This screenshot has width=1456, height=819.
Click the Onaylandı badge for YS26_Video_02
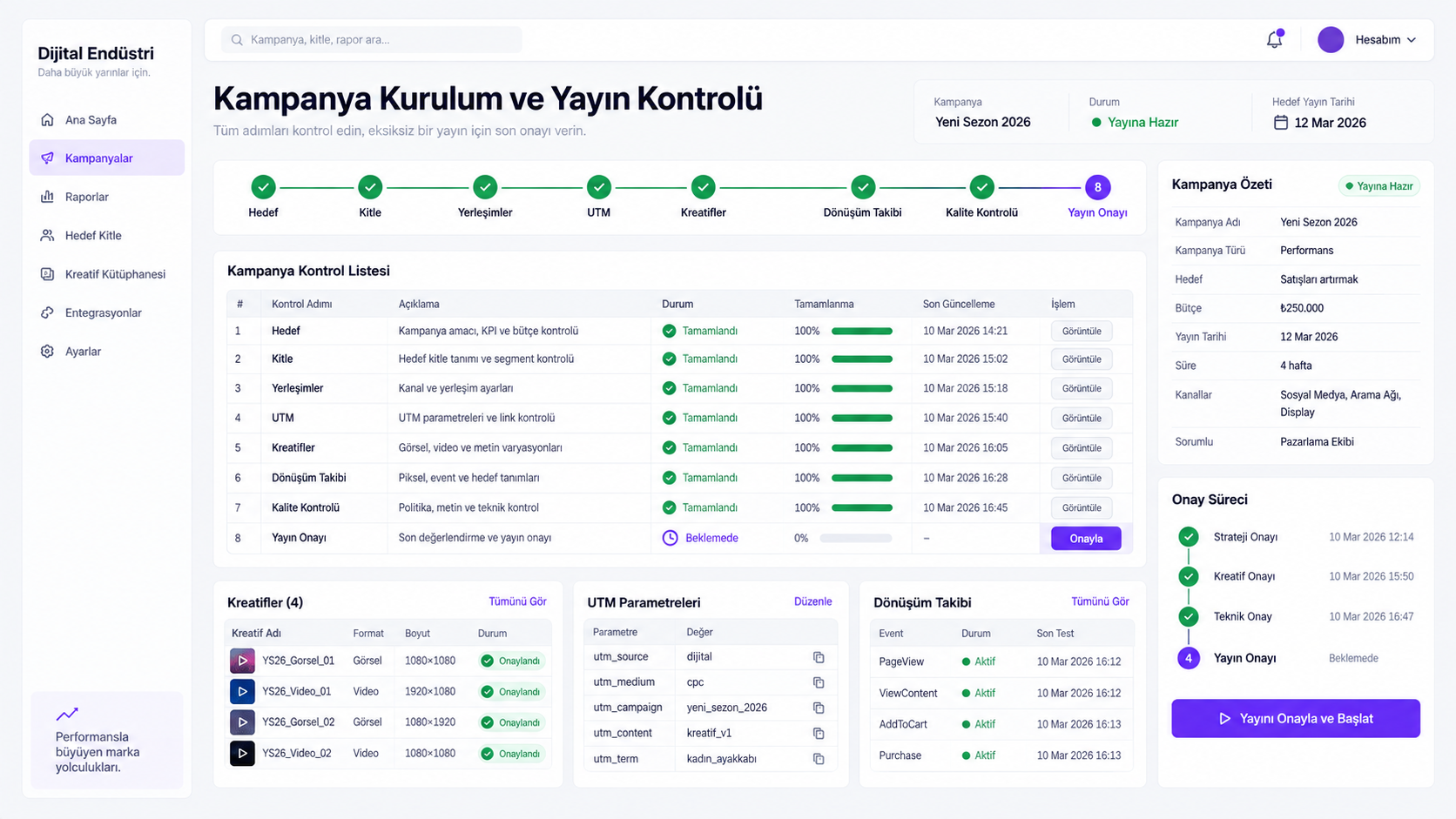tap(511, 754)
